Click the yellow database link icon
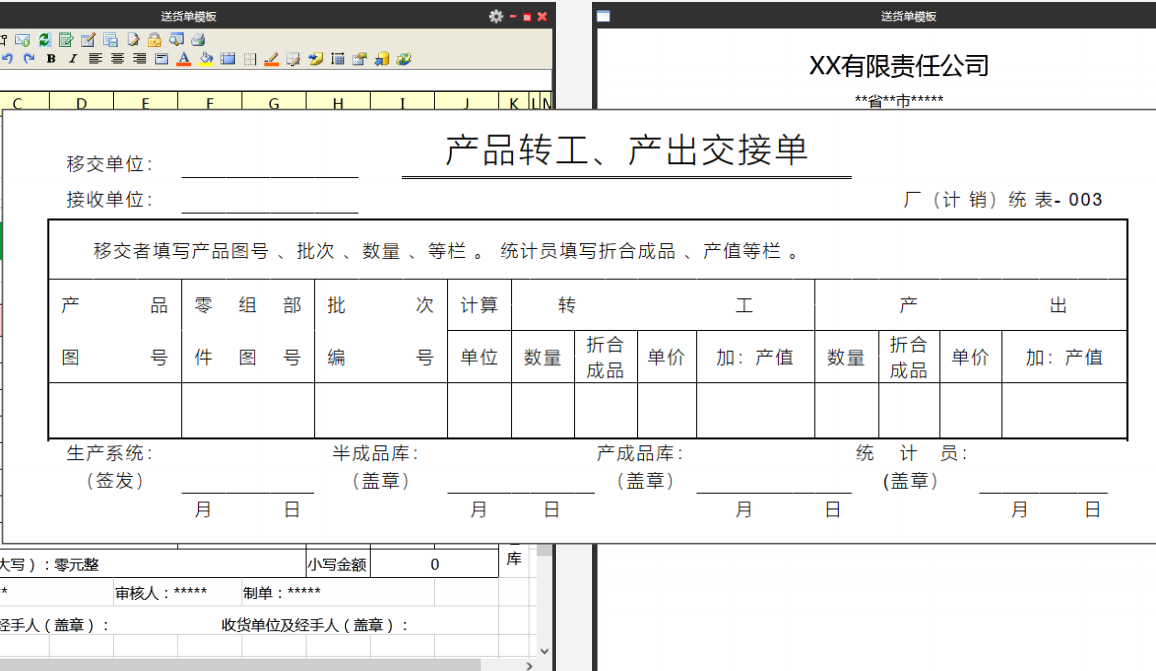This screenshot has width=1156, height=671. tap(382, 58)
